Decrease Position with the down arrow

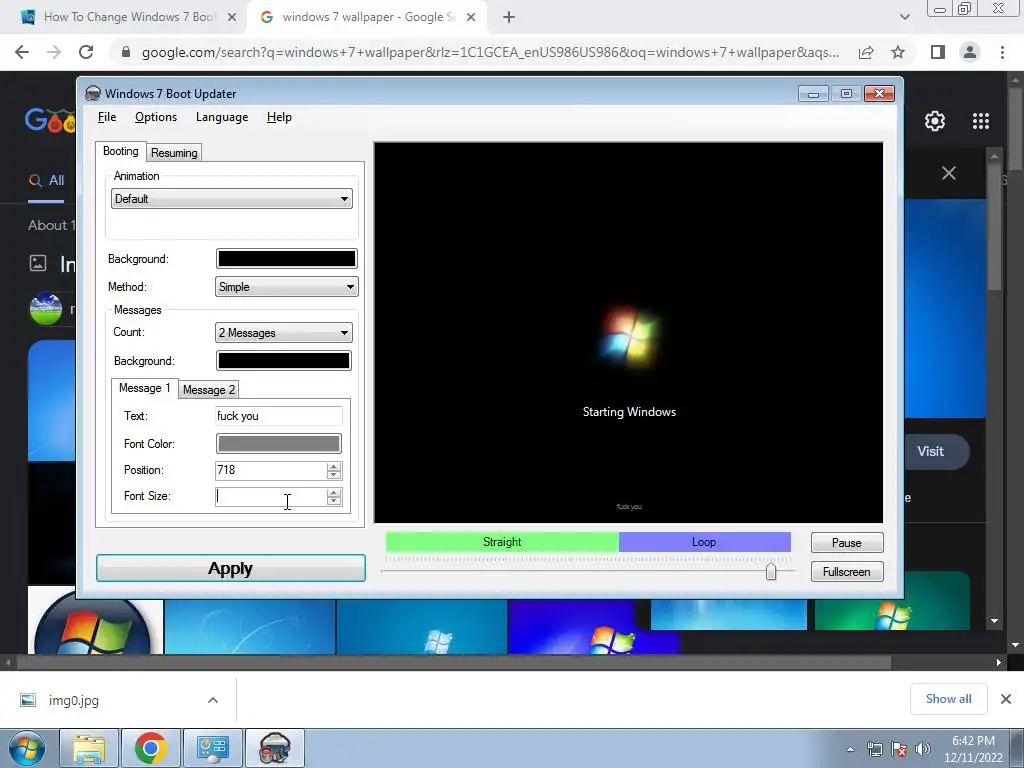click(334, 475)
